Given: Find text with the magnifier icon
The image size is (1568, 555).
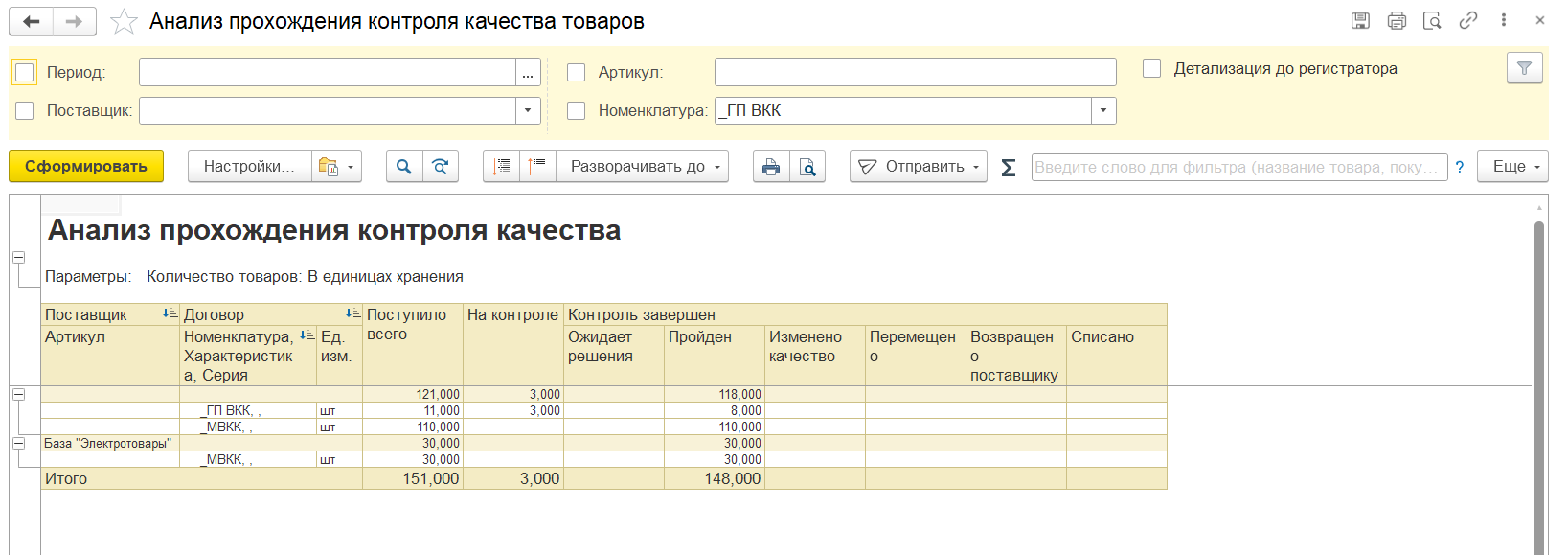Looking at the screenshot, I should [x=404, y=167].
